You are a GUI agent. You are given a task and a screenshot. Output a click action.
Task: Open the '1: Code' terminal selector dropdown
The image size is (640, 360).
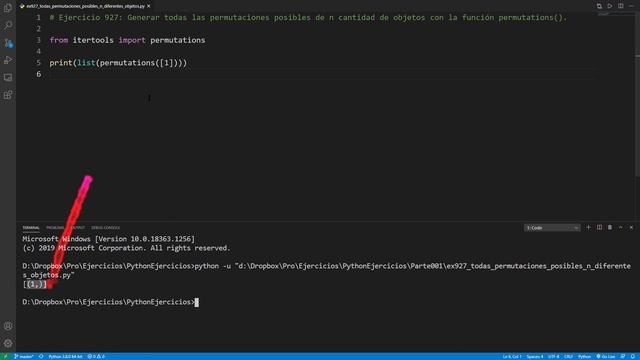pos(552,228)
